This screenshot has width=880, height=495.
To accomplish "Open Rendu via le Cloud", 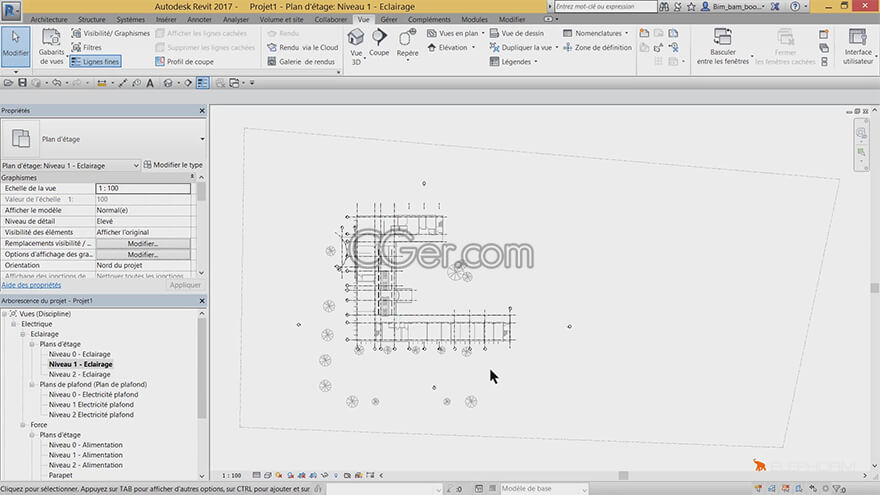I will pos(303,48).
